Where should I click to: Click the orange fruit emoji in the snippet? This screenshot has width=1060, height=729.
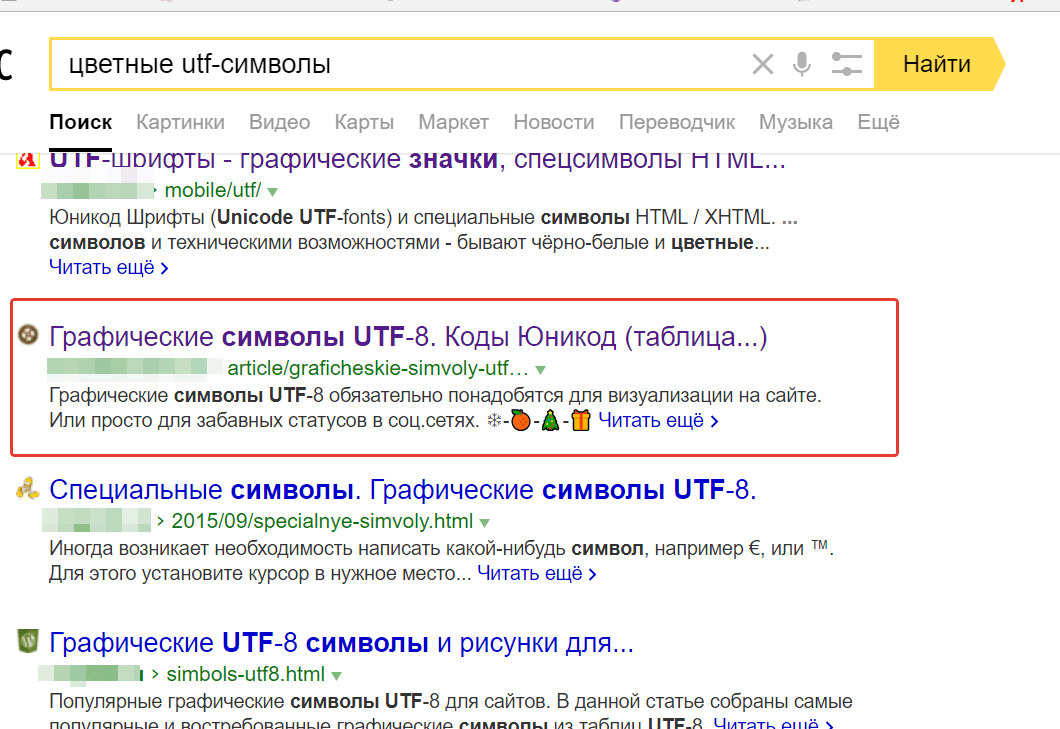pos(521,421)
